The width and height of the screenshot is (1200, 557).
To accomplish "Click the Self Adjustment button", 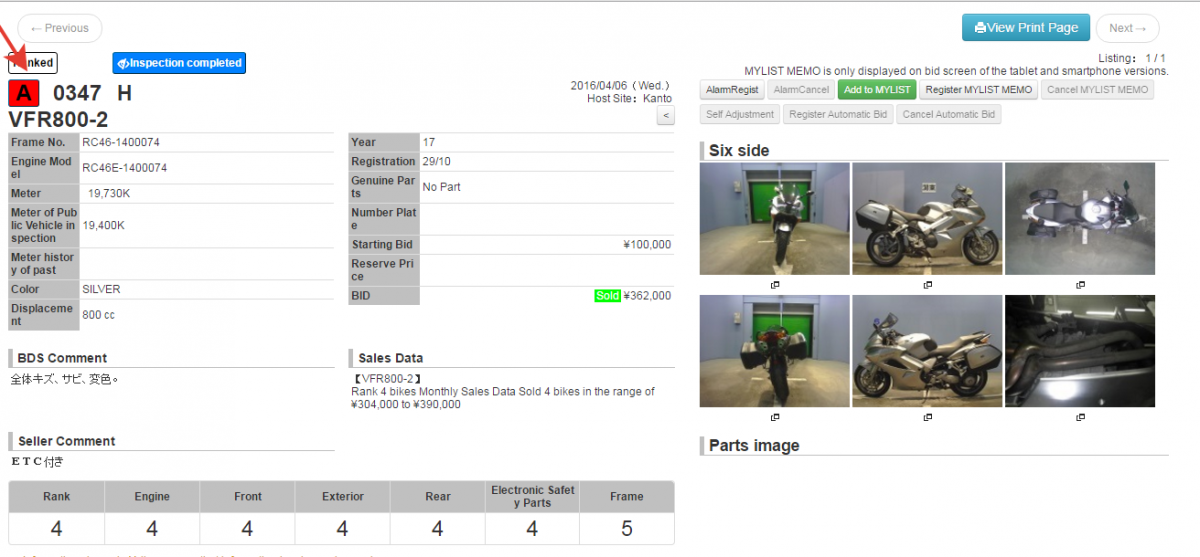I will (x=740, y=114).
